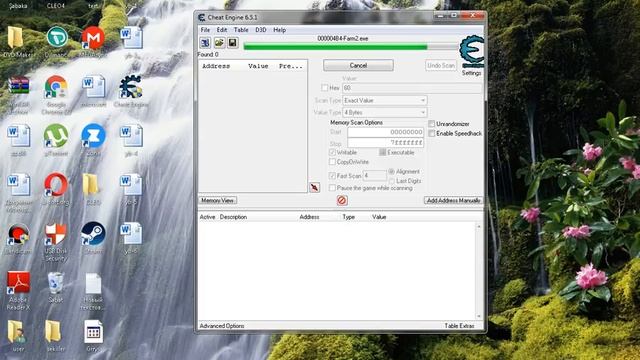This screenshot has height=360, width=640.
Task: Click the Undo Scan button
Action: click(x=441, y=65)
